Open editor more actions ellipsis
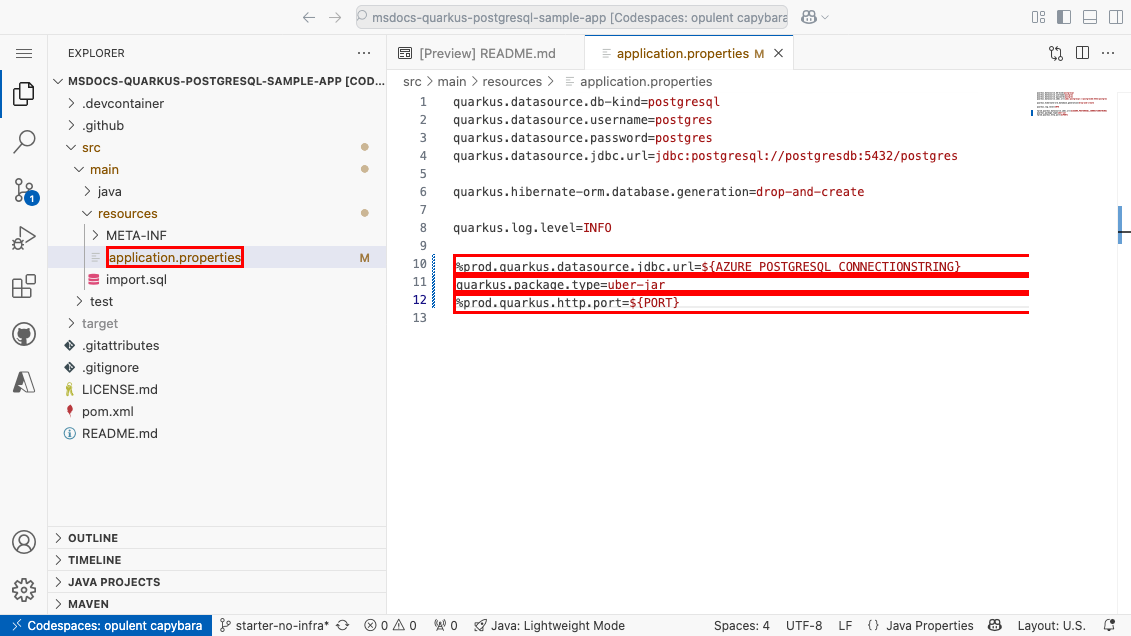Viewport: 1131px width, 636px height. pyautogui.click(x=1109, y=53)
